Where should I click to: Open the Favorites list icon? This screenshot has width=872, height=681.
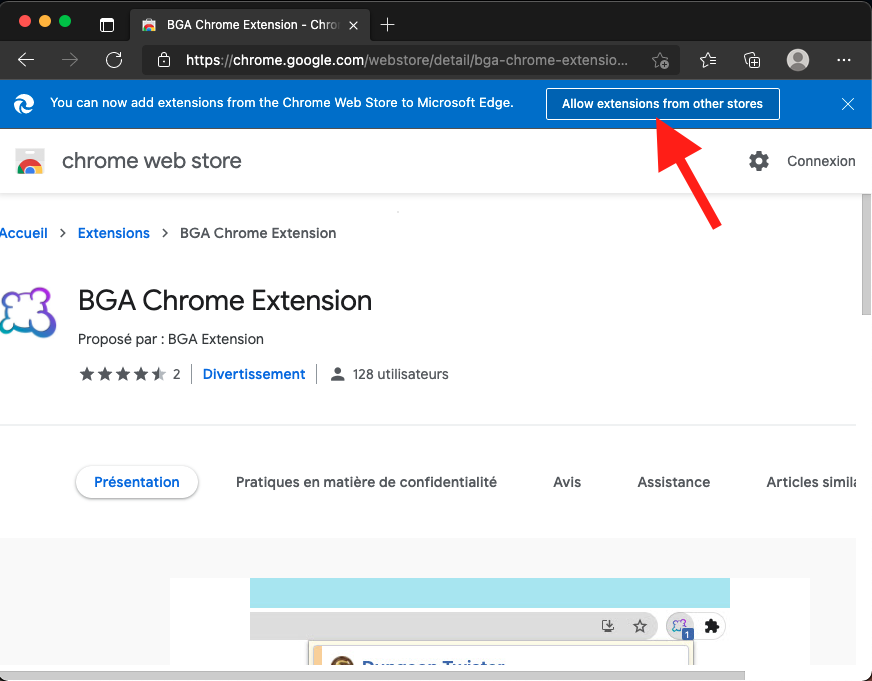[708, 59]
